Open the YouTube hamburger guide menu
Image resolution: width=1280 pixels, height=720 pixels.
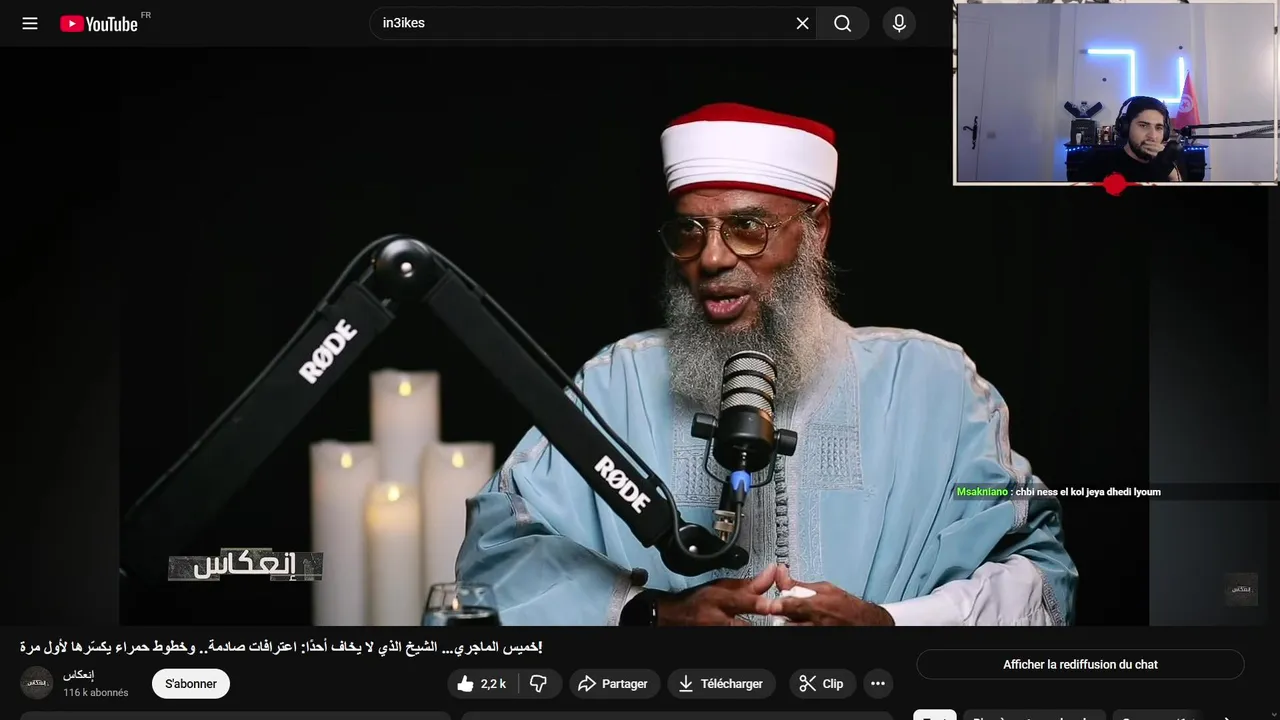(x=30, y=23)
